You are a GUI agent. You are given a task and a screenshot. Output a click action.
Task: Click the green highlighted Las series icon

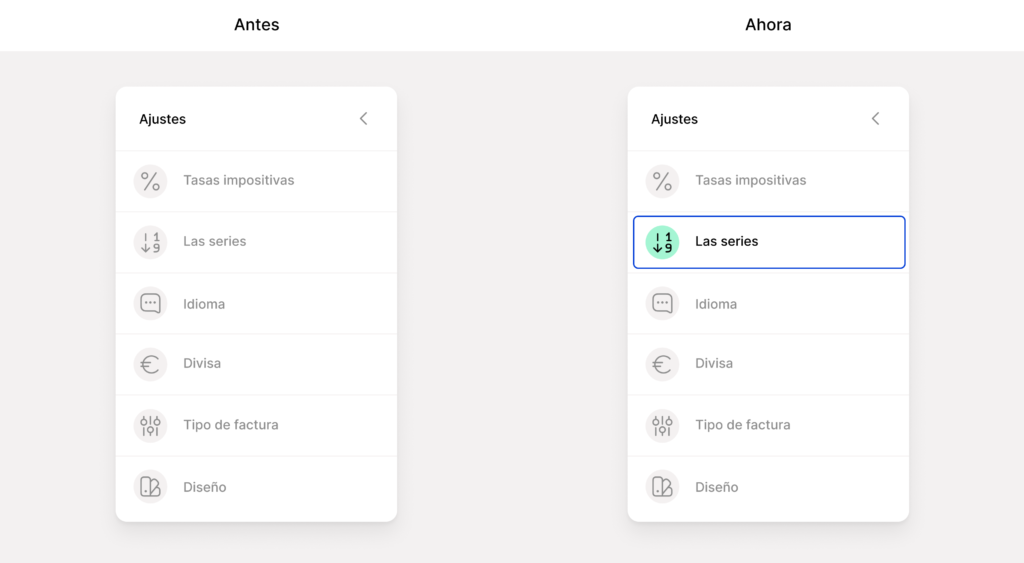(662, 242)
